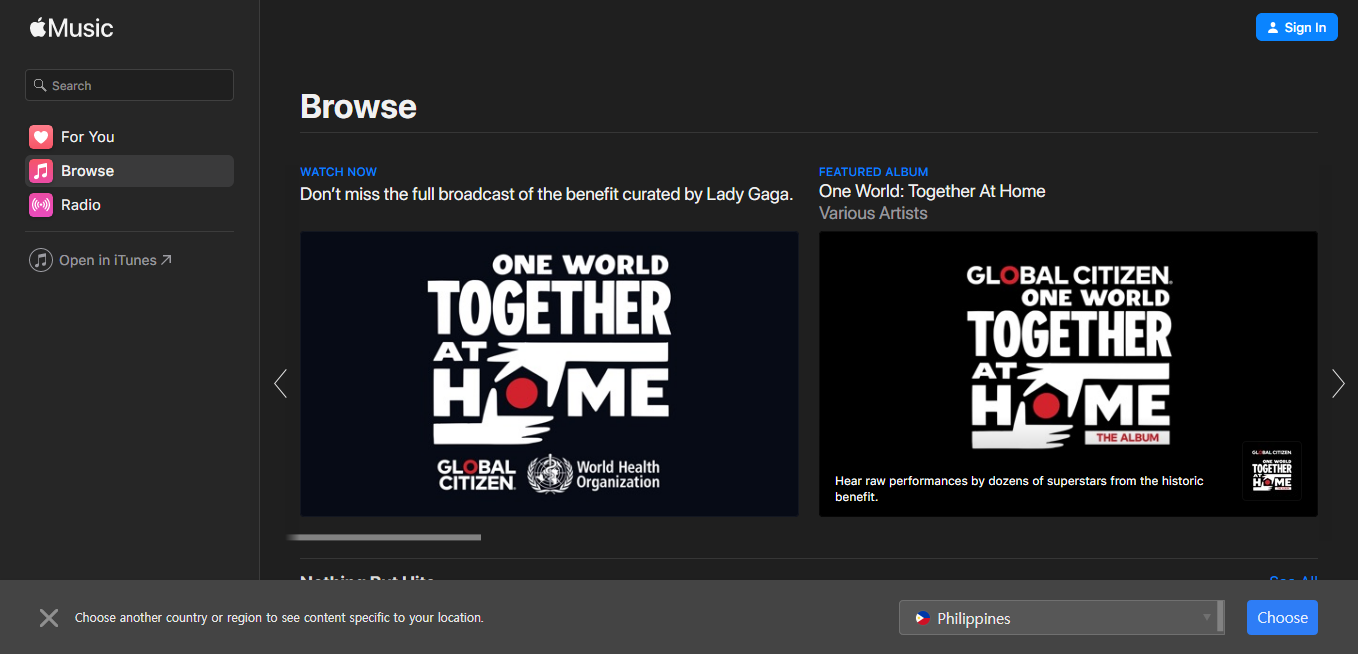The width and height of the screenshot is (1358, 654).
Task: Open the Watch Now link
Action: tap(338, 172)
